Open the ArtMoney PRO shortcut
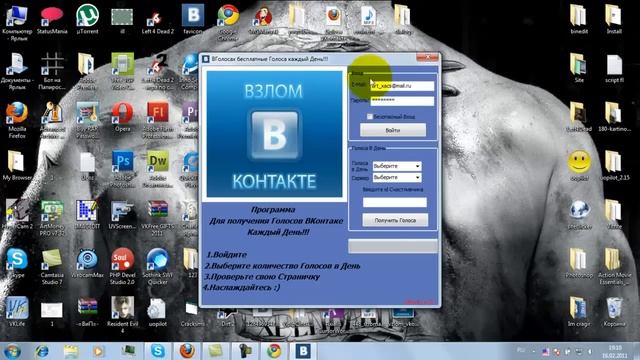The image size is (640, 360). coord(52,218)
